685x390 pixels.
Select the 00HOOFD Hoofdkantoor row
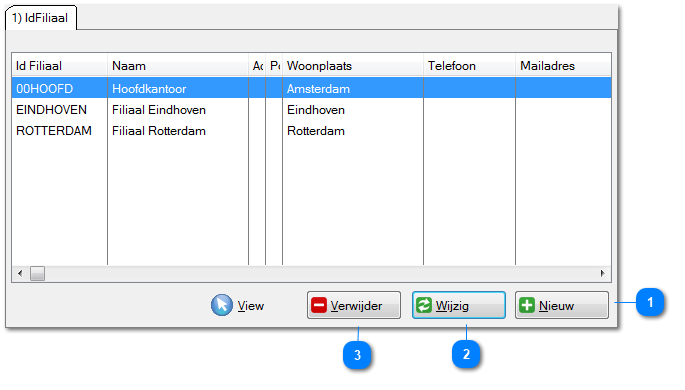[311, 89]
